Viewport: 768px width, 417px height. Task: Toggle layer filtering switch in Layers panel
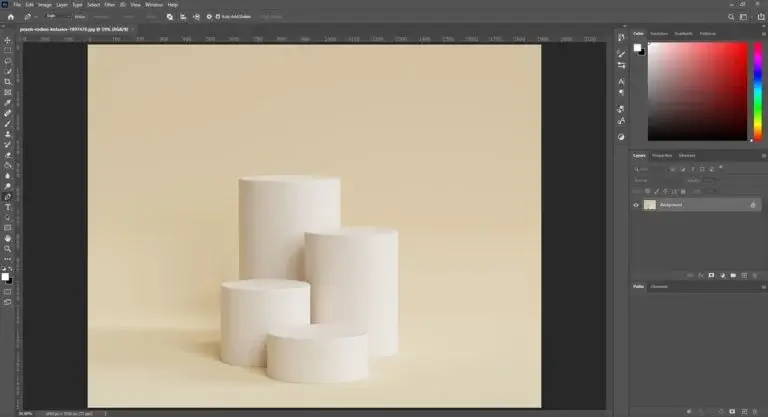[720, 168]
